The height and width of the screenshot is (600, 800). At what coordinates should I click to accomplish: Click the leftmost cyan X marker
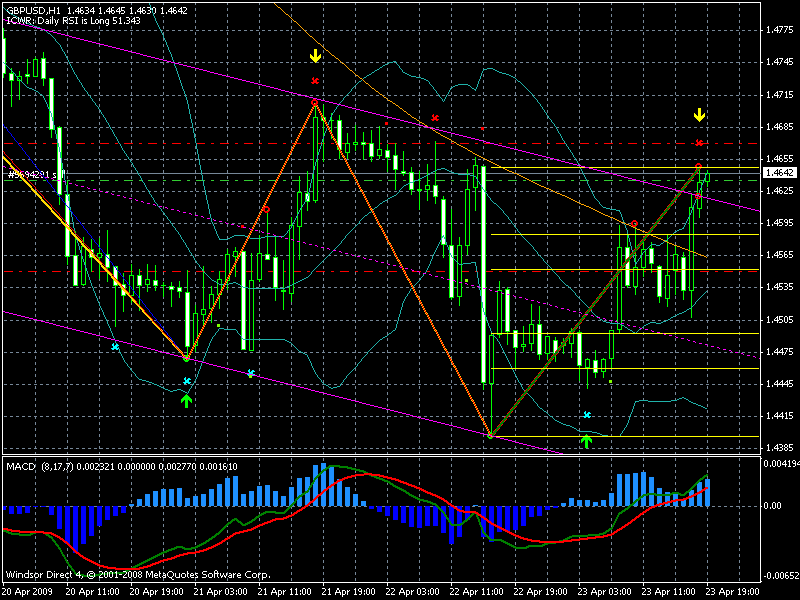(x=115, y=347)
